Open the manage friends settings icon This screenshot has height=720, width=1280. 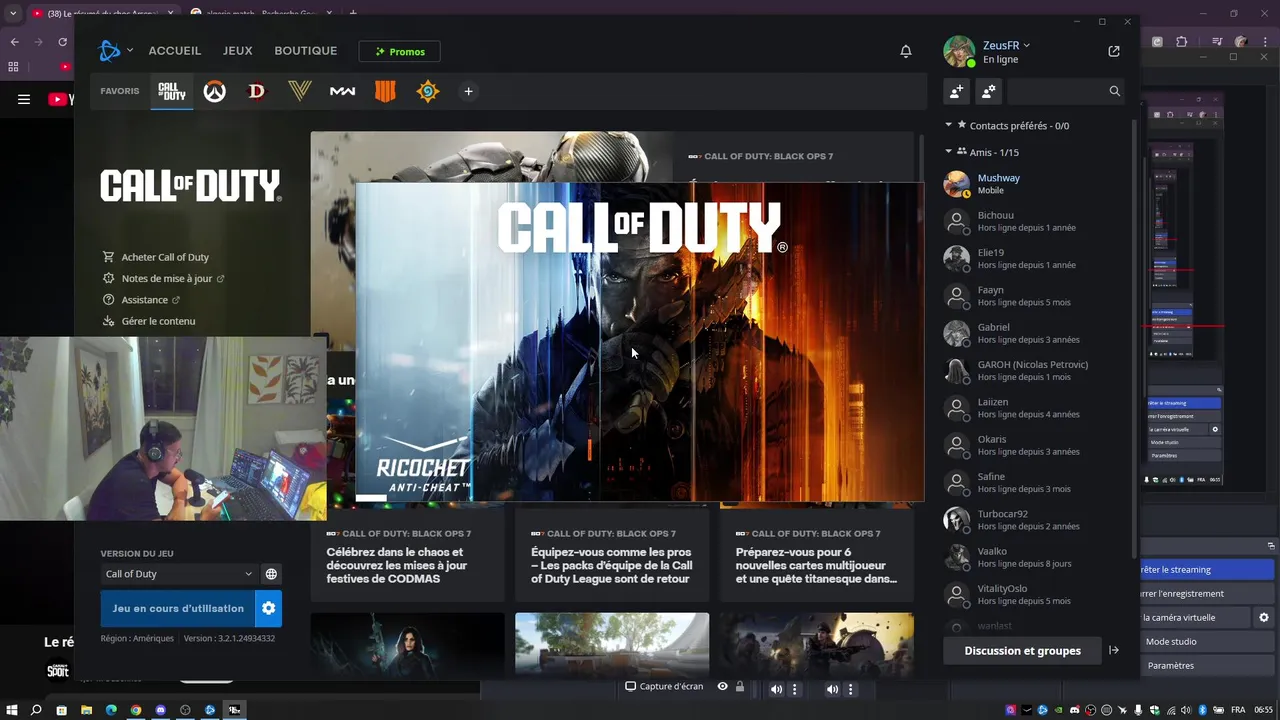click(989, 91)
